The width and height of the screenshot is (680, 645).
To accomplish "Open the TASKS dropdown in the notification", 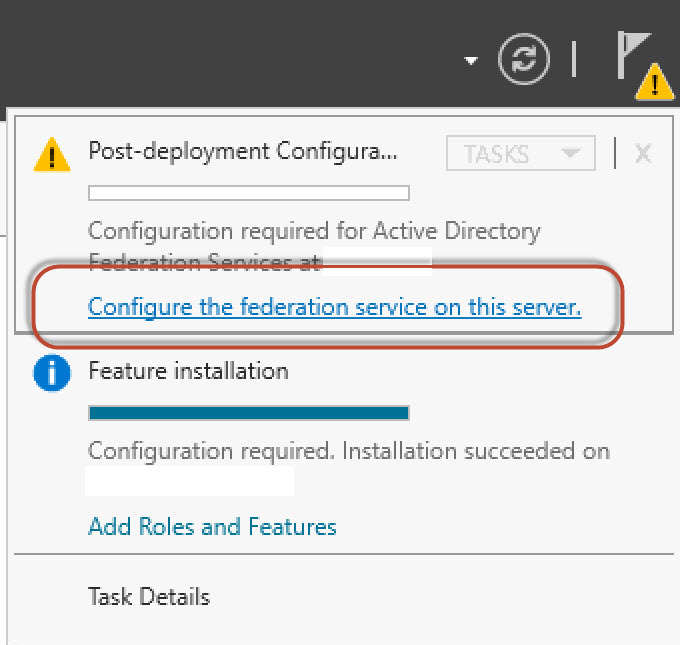I will point(521,153).
